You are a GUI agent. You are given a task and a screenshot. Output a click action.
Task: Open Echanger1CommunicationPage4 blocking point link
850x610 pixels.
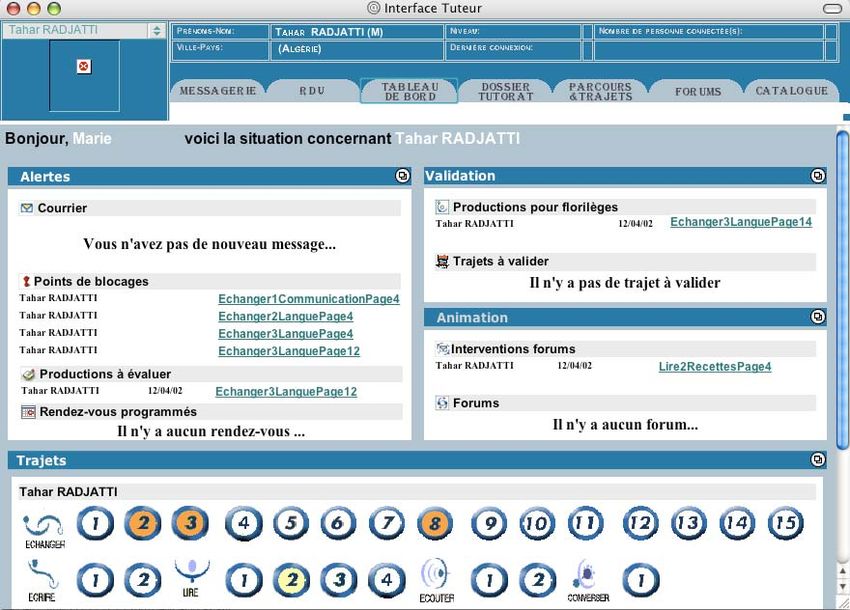pos(308,299)
